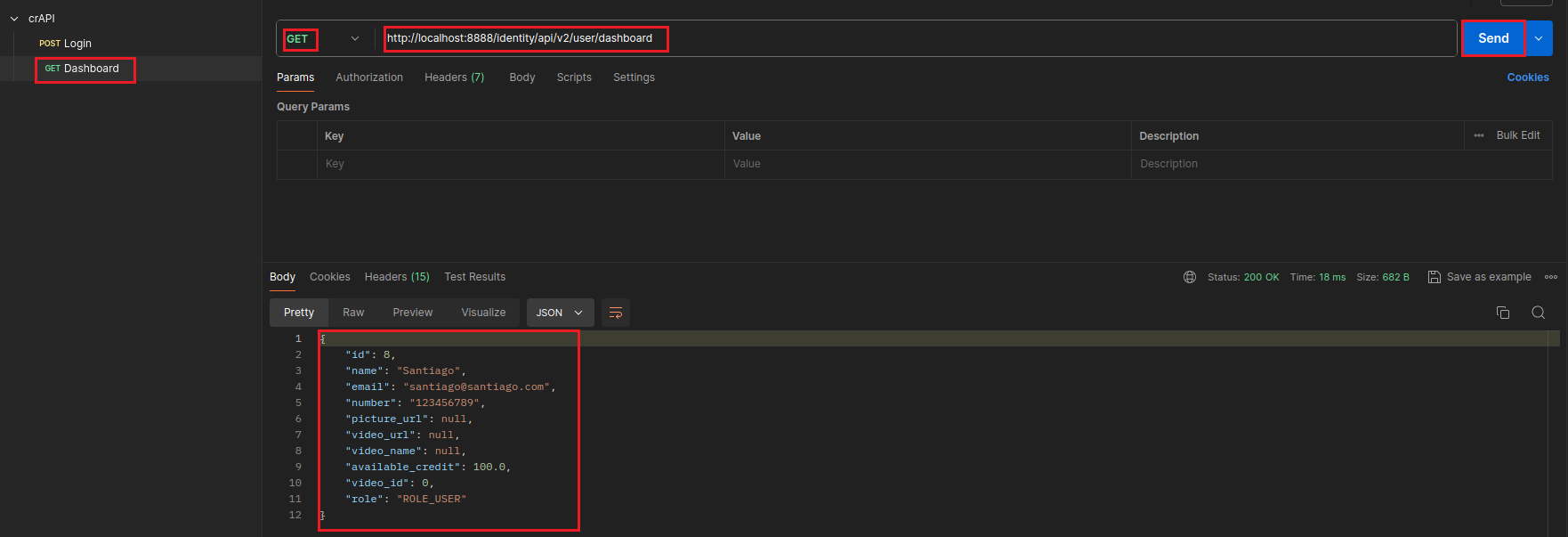Open the JSON format dropdown
Screen dimensions: 1568x537
tap(560, 313)
